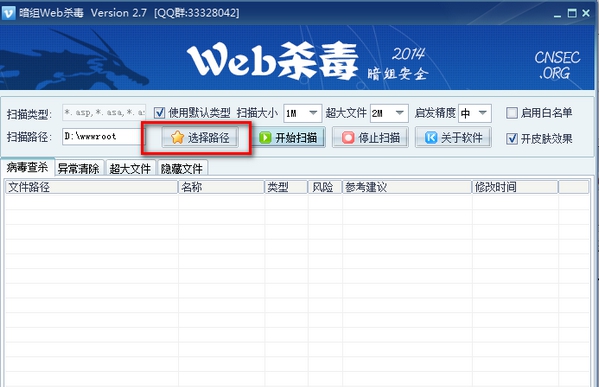The image size is (599, 387).
Task: Click the app logo icon in title bar
Action: click(8, 13)
